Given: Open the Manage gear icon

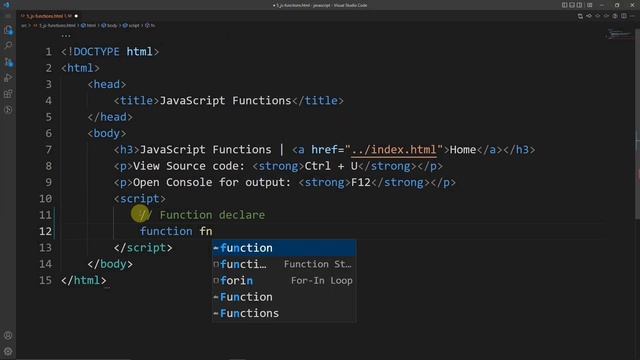Looking at the screenshot, I should click(8, 351).
